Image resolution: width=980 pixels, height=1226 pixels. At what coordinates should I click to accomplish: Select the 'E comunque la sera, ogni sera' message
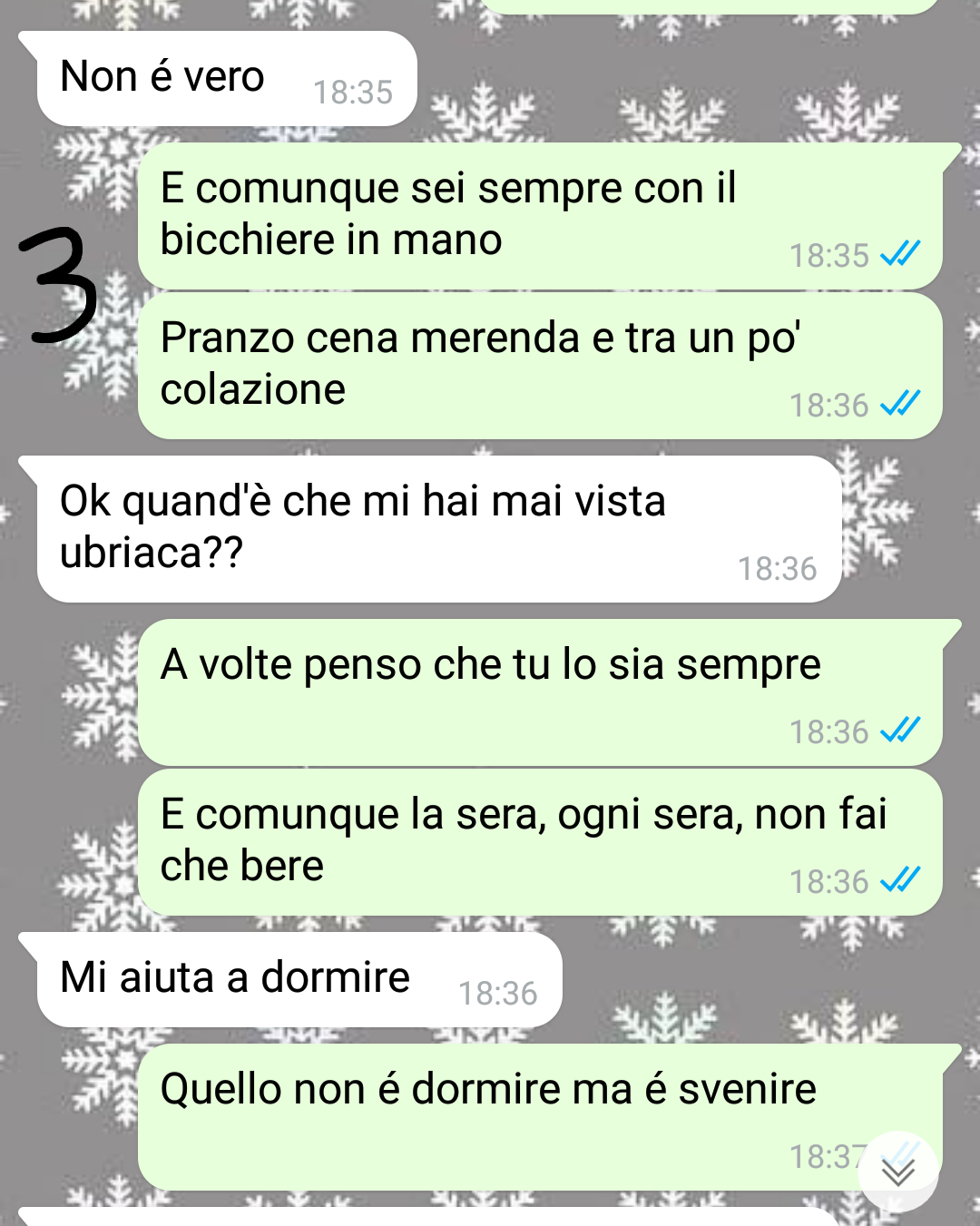pos(540,842)
